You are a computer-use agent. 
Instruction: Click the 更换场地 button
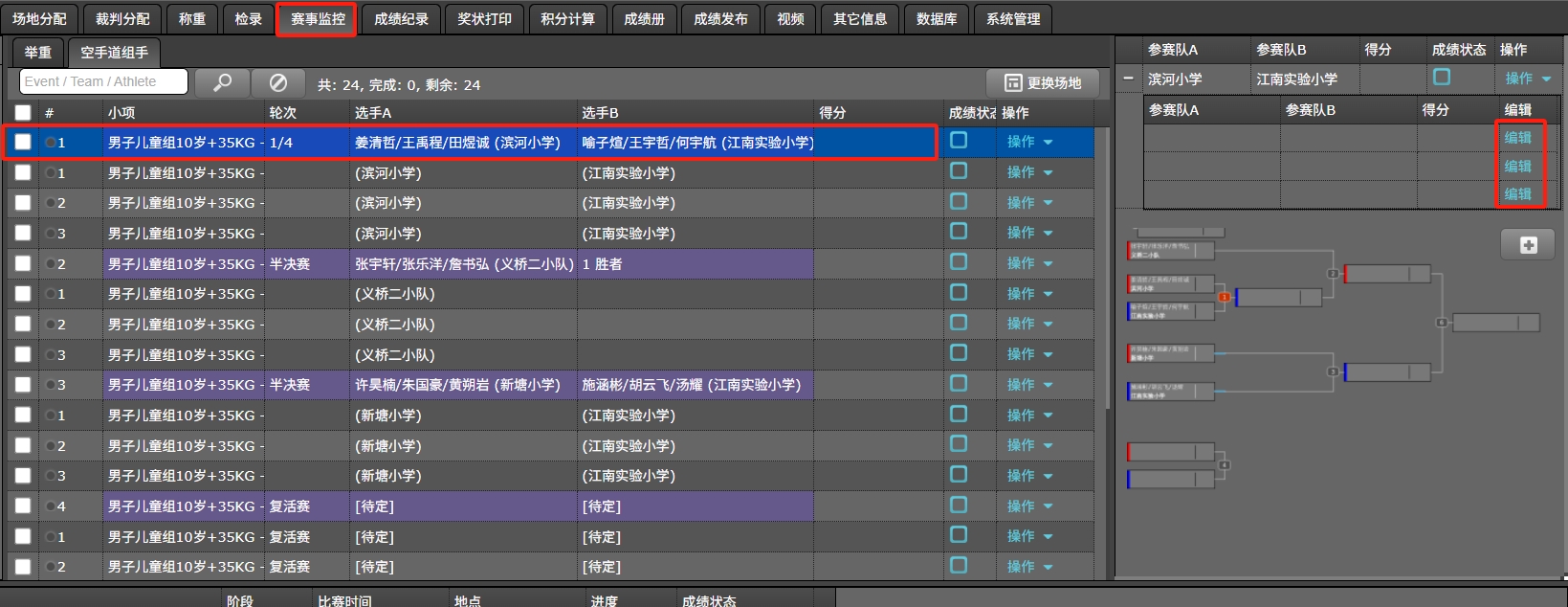click(x=1043, y=83)
